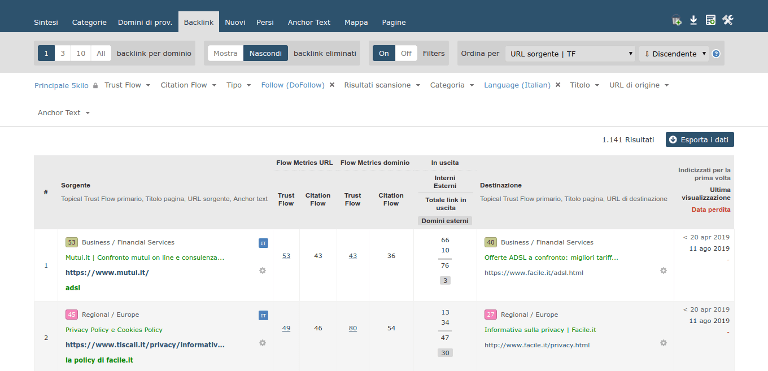Select 3 backlink per dominio
The height and width of the screenshot is (371, 768).
(x=63, y=53)
